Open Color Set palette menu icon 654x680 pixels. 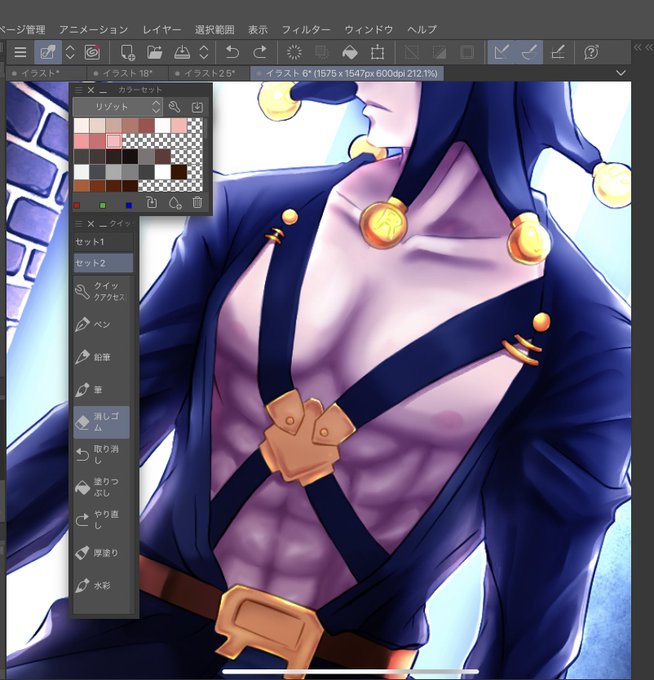pyautogui.click(x=78, y=90)
